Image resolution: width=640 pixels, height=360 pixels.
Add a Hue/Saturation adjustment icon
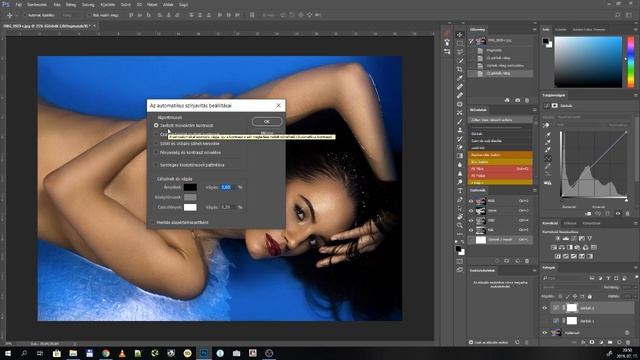554,247
